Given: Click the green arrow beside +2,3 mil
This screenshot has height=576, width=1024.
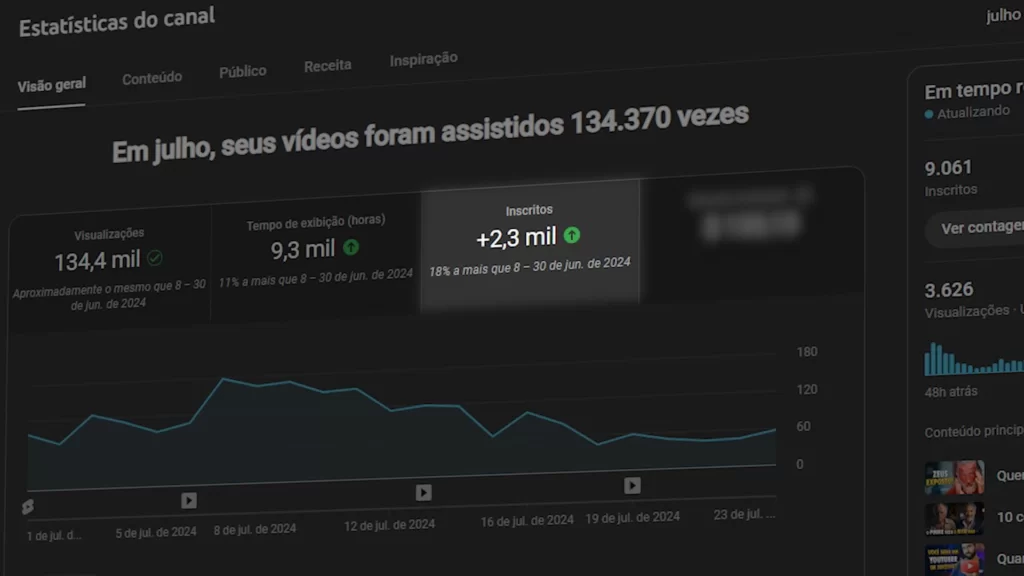Looking at the screenshot, I should [571, 235].
